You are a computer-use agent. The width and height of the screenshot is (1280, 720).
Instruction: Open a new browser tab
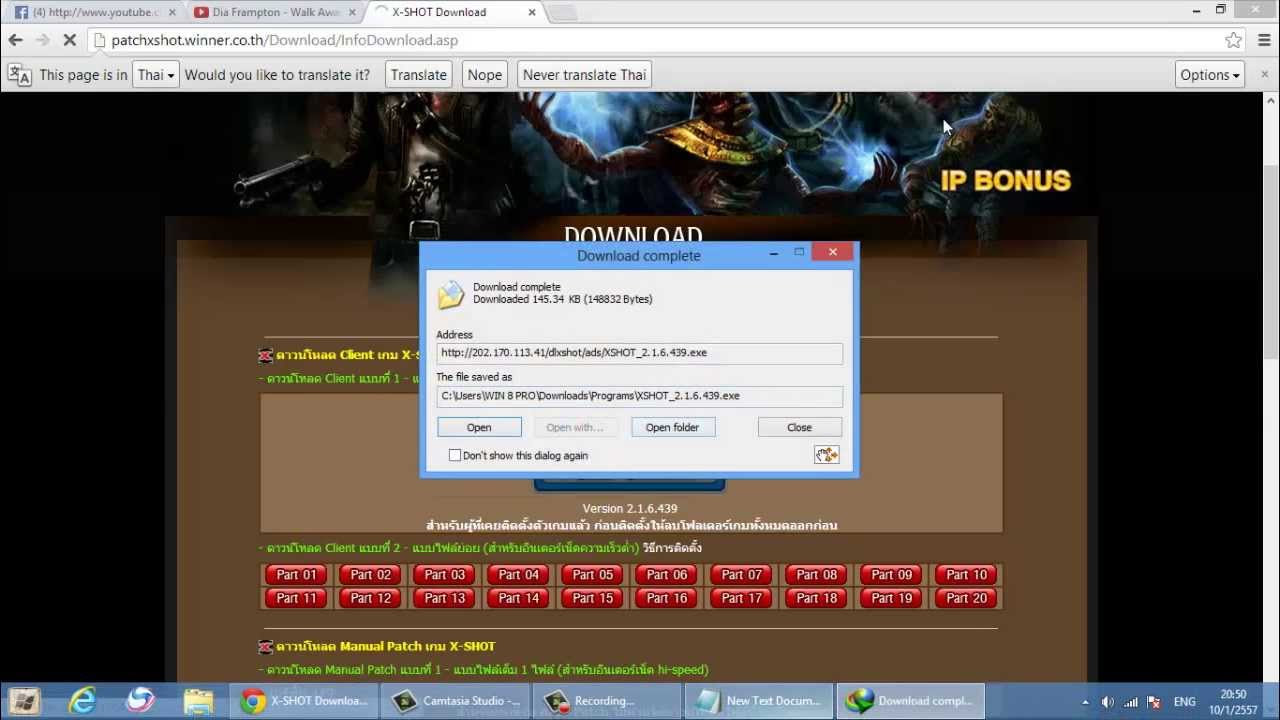click(562, 12)
